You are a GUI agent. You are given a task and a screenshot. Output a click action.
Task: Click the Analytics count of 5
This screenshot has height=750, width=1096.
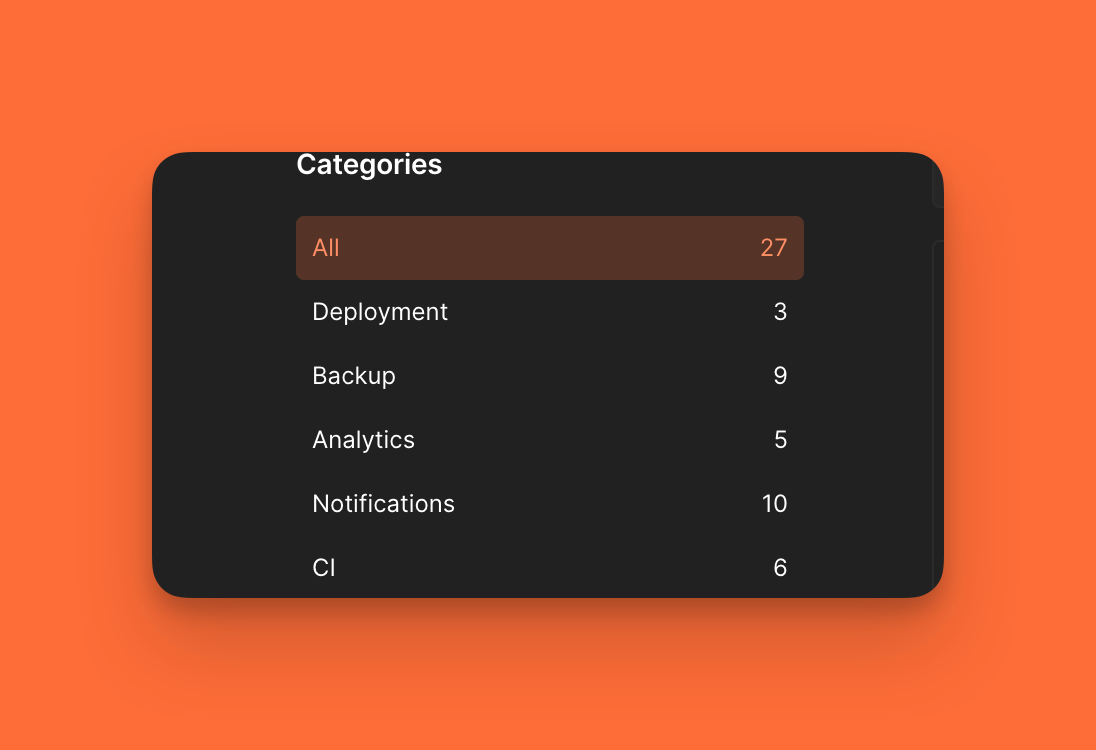pos(780,440)
